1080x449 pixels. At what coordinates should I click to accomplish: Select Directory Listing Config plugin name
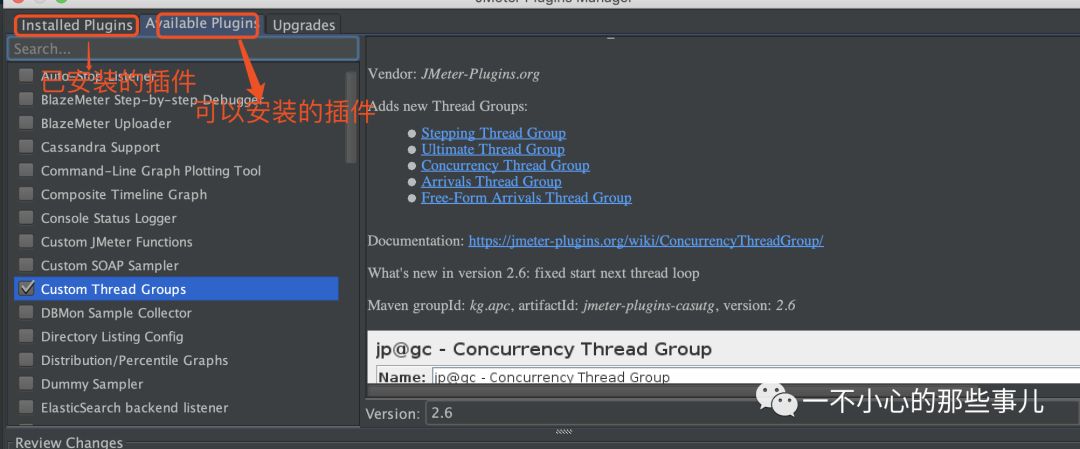[x=112, y=337]
